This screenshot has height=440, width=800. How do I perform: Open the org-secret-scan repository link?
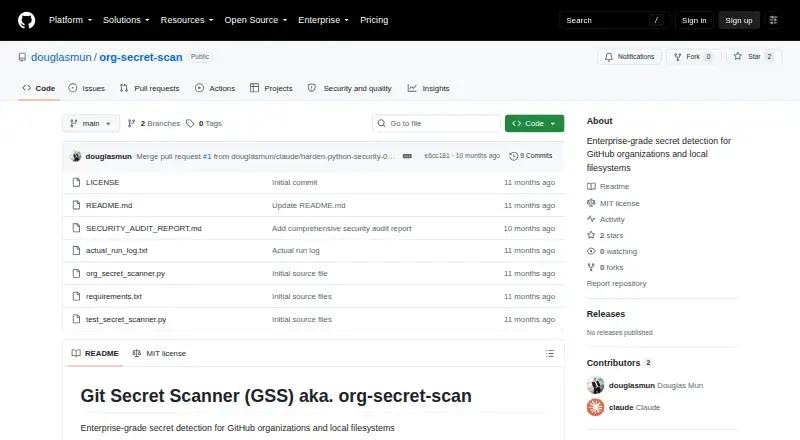click(141, 57)
